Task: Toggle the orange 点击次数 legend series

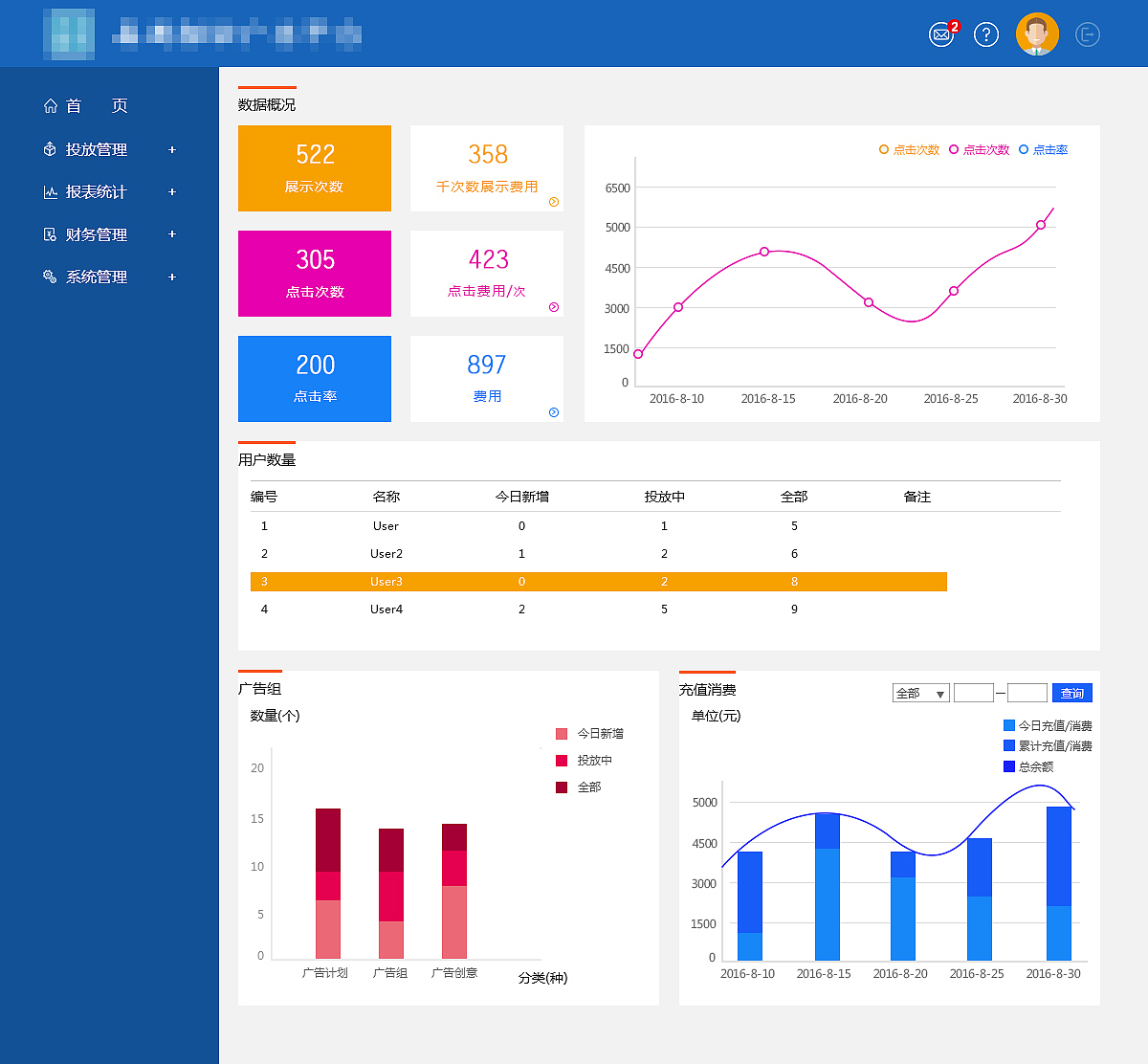Action: point(909,150)
